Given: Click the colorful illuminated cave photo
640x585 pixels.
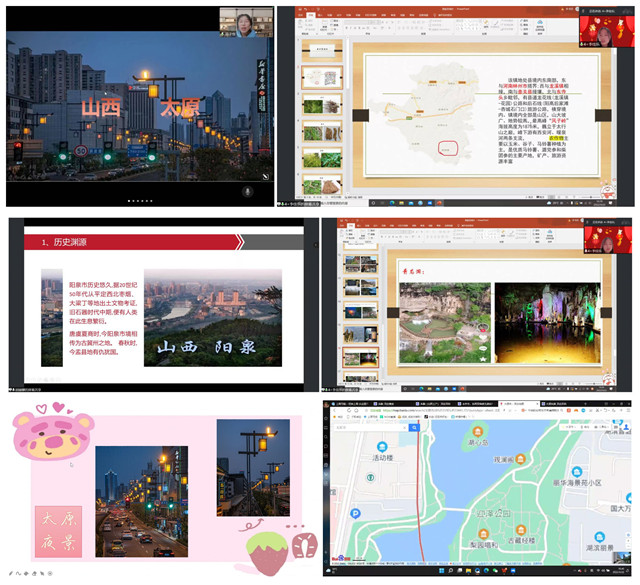Looking at the screenshot, I should coord(547,323).
